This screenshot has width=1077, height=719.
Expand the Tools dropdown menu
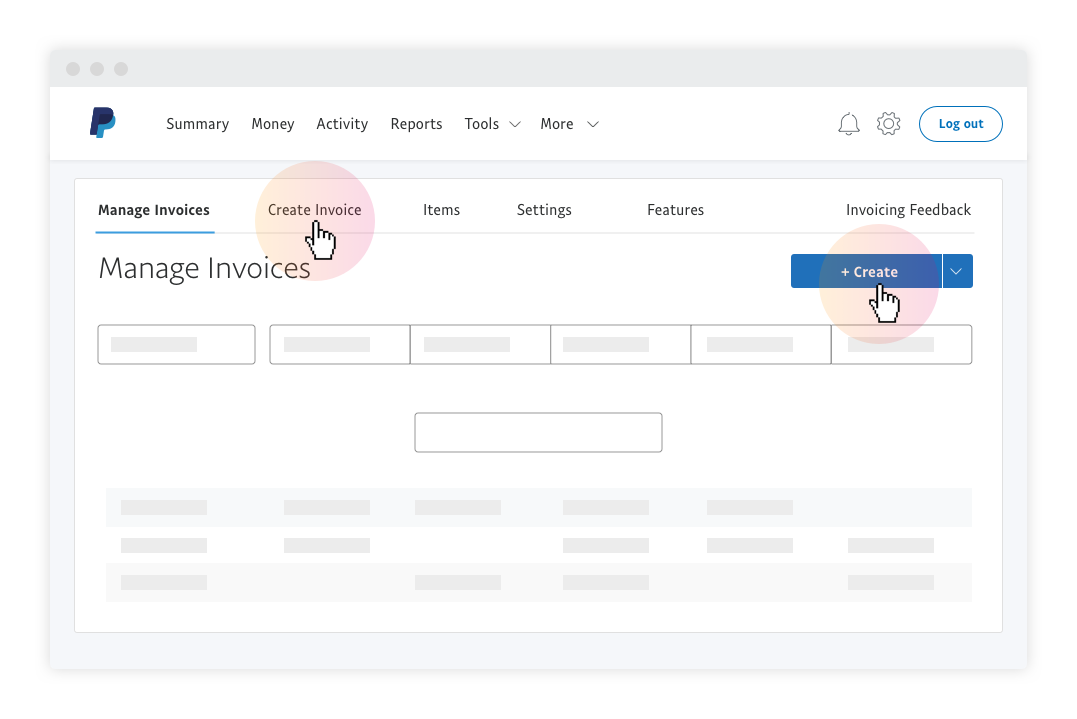[492, 124]
